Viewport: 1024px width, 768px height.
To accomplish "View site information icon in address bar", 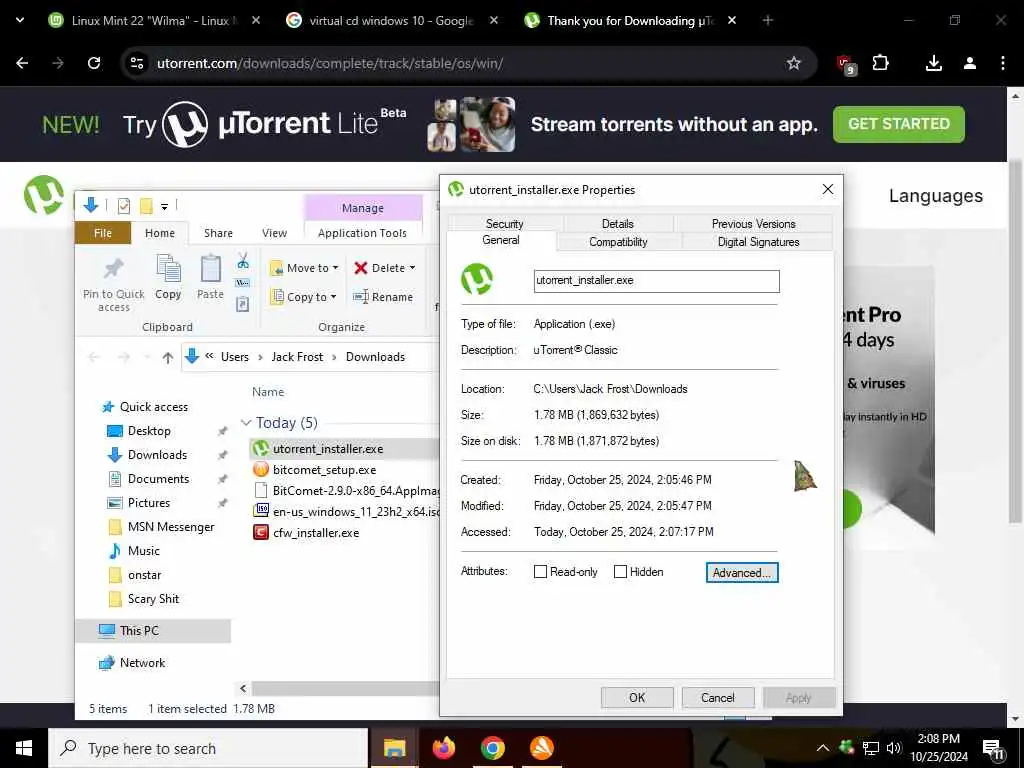I will point(136,63).
